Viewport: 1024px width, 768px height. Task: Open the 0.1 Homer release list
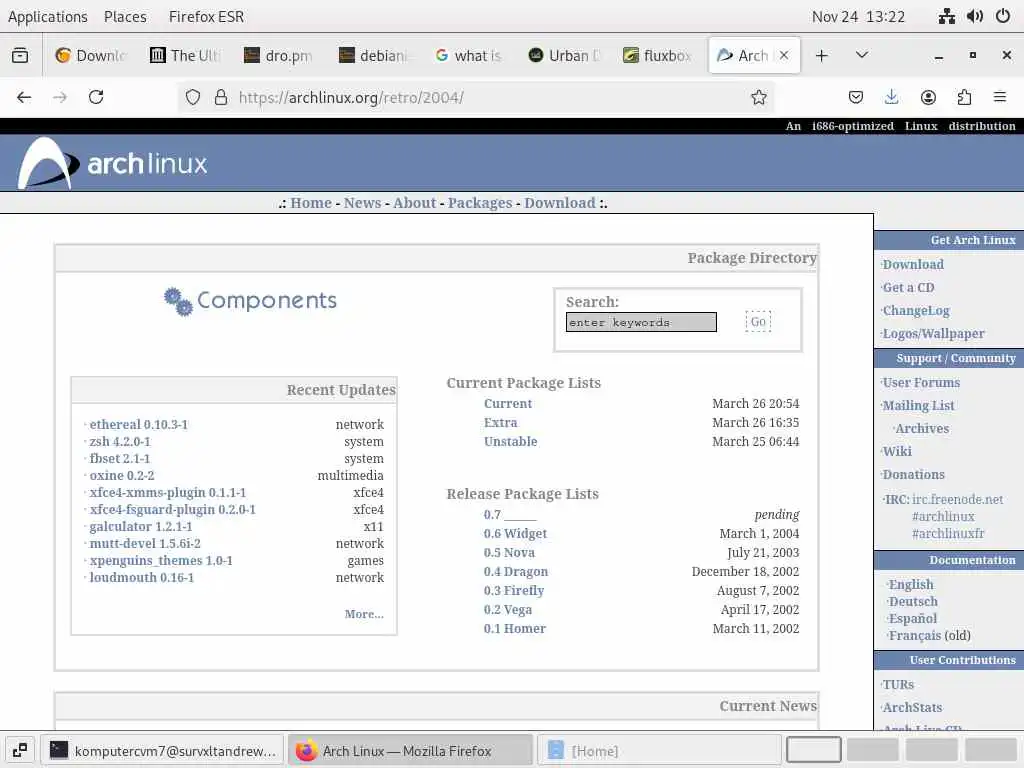(x=515, y=628)
